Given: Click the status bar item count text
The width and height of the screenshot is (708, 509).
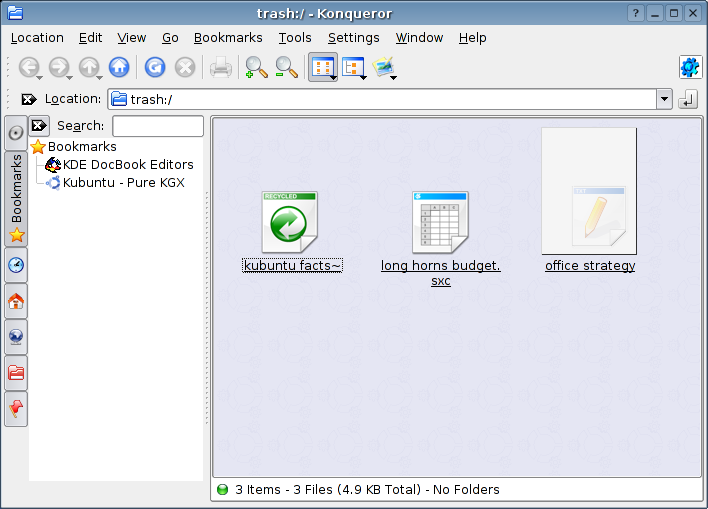Looking at the screenshot, I should [367, 490].
